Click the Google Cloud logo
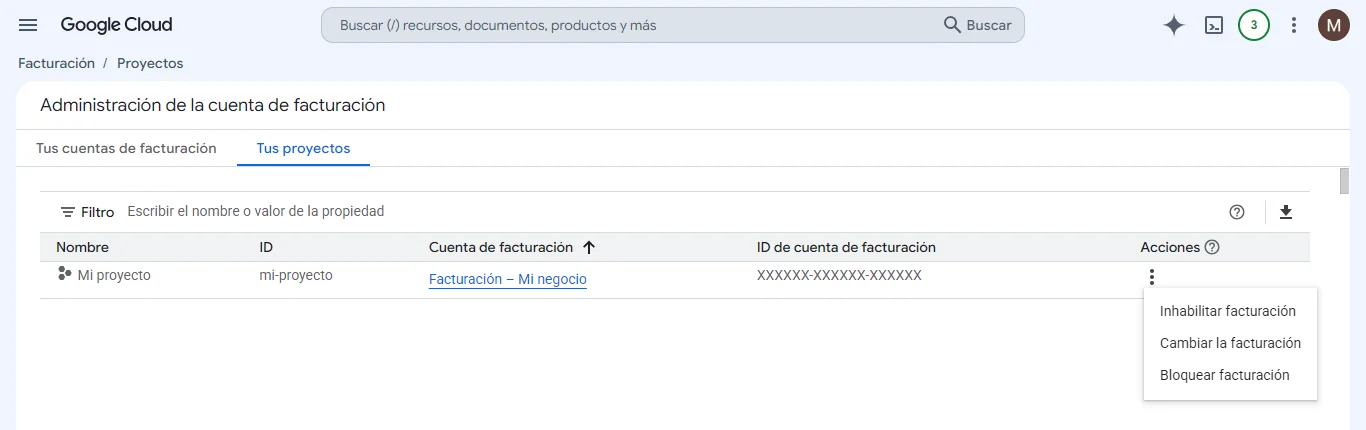 116,25
